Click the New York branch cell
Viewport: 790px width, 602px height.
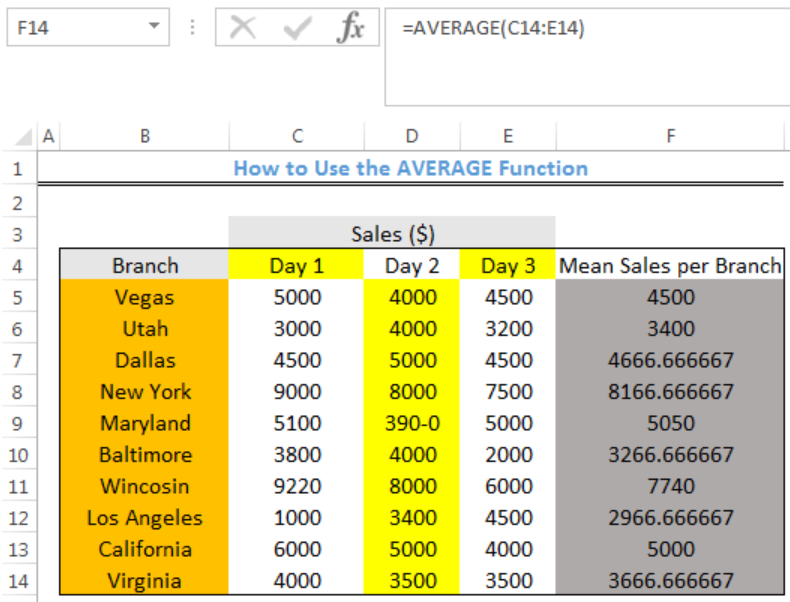point(145,392)
